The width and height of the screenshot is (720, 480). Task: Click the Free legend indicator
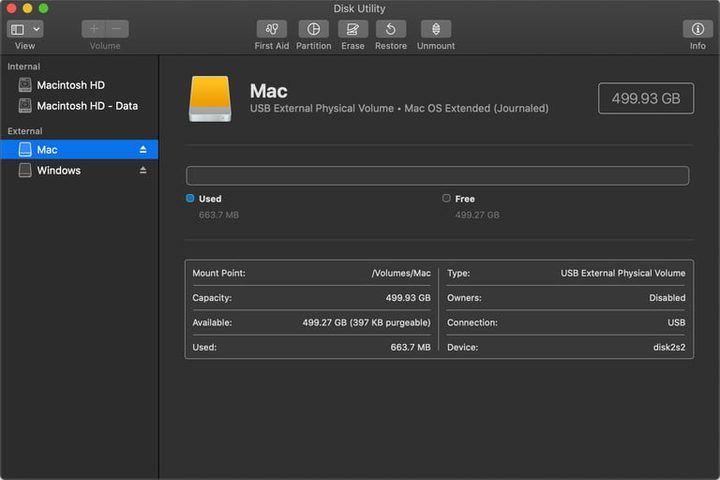(x=446, y=199)
